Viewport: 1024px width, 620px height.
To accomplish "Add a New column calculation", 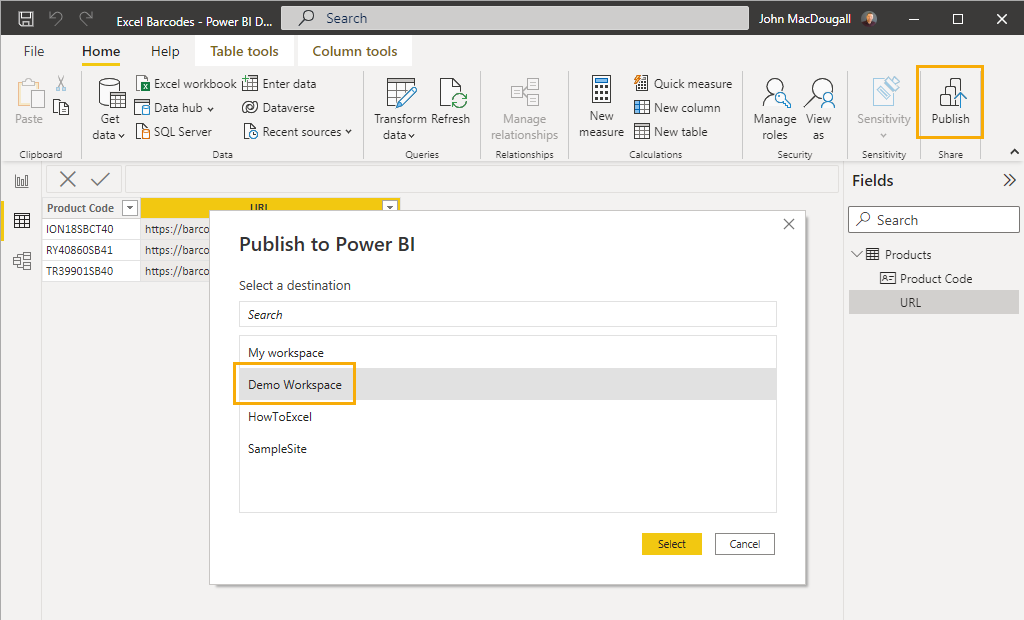I will 678,108.
